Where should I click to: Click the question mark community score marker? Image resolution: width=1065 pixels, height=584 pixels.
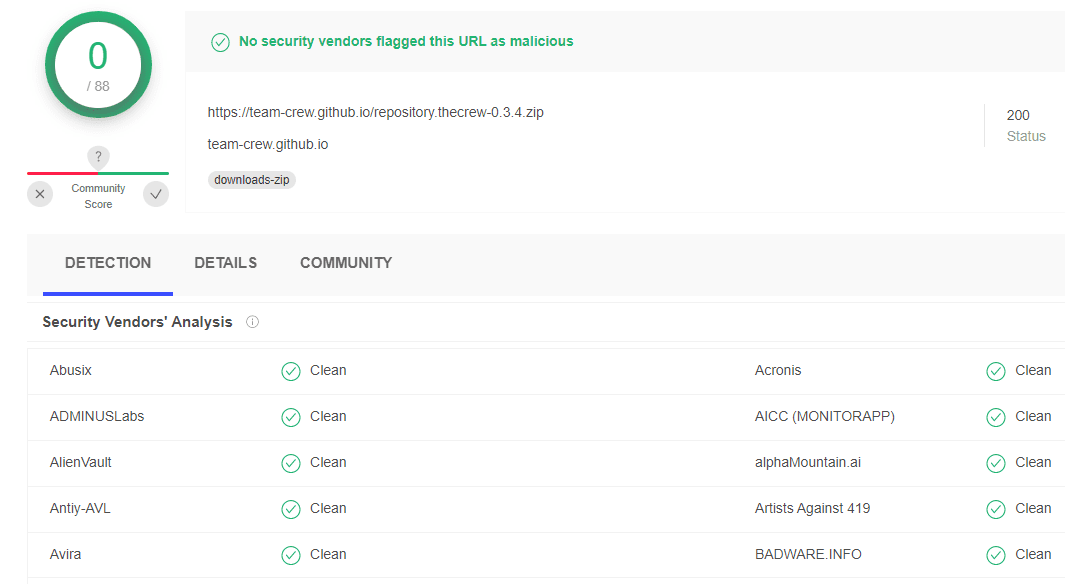98,157
